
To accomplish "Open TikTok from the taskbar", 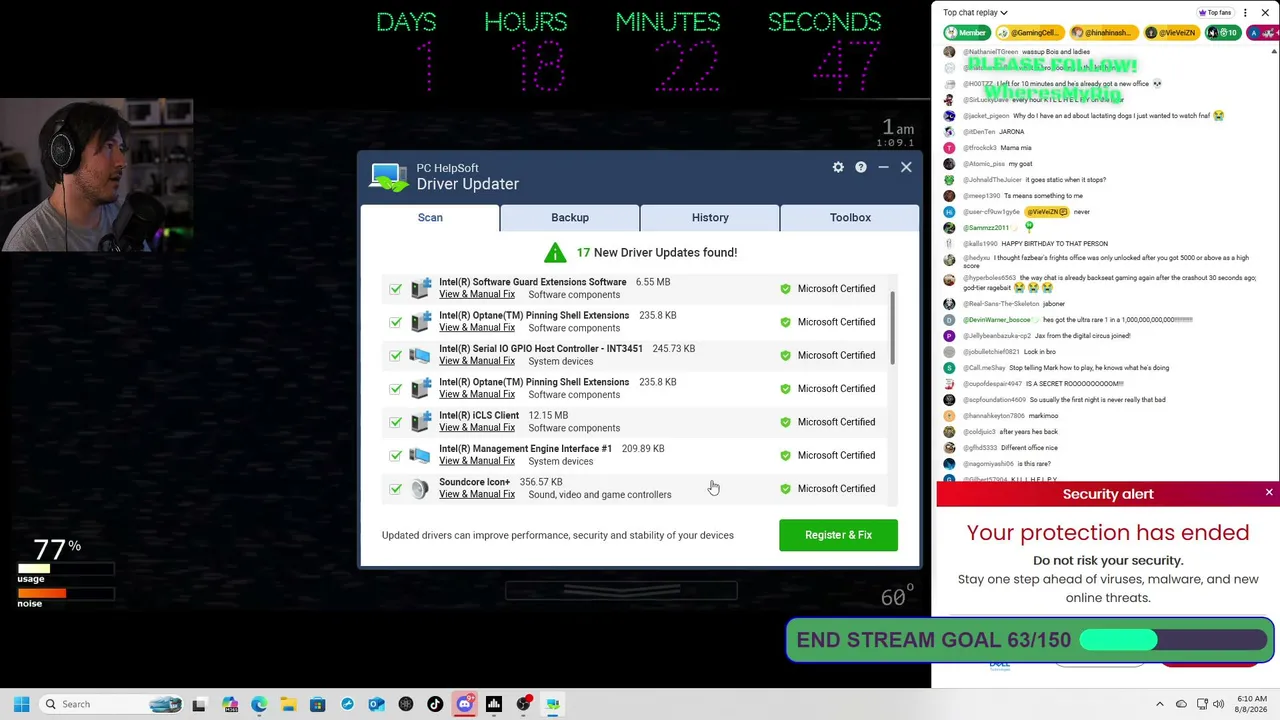I will pyautogui.click(x=435, y=704).
